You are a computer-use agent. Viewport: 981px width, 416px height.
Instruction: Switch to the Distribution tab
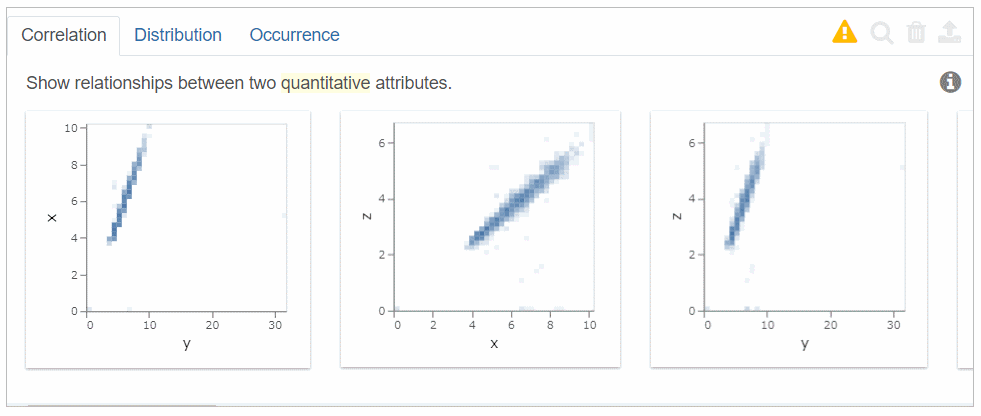point(178,35)
